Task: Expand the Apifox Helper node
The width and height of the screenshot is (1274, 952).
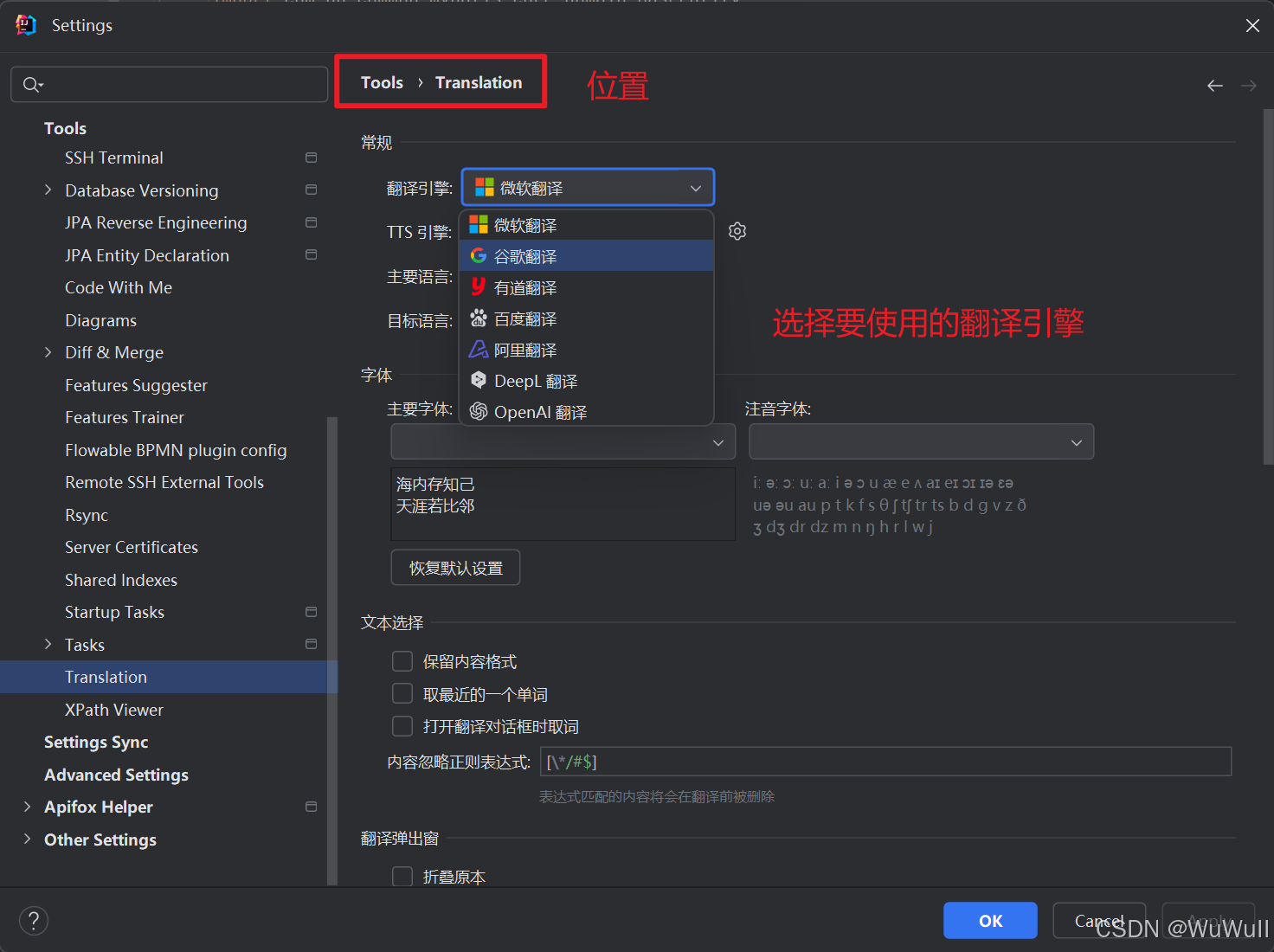Action: tap(27, 807)
